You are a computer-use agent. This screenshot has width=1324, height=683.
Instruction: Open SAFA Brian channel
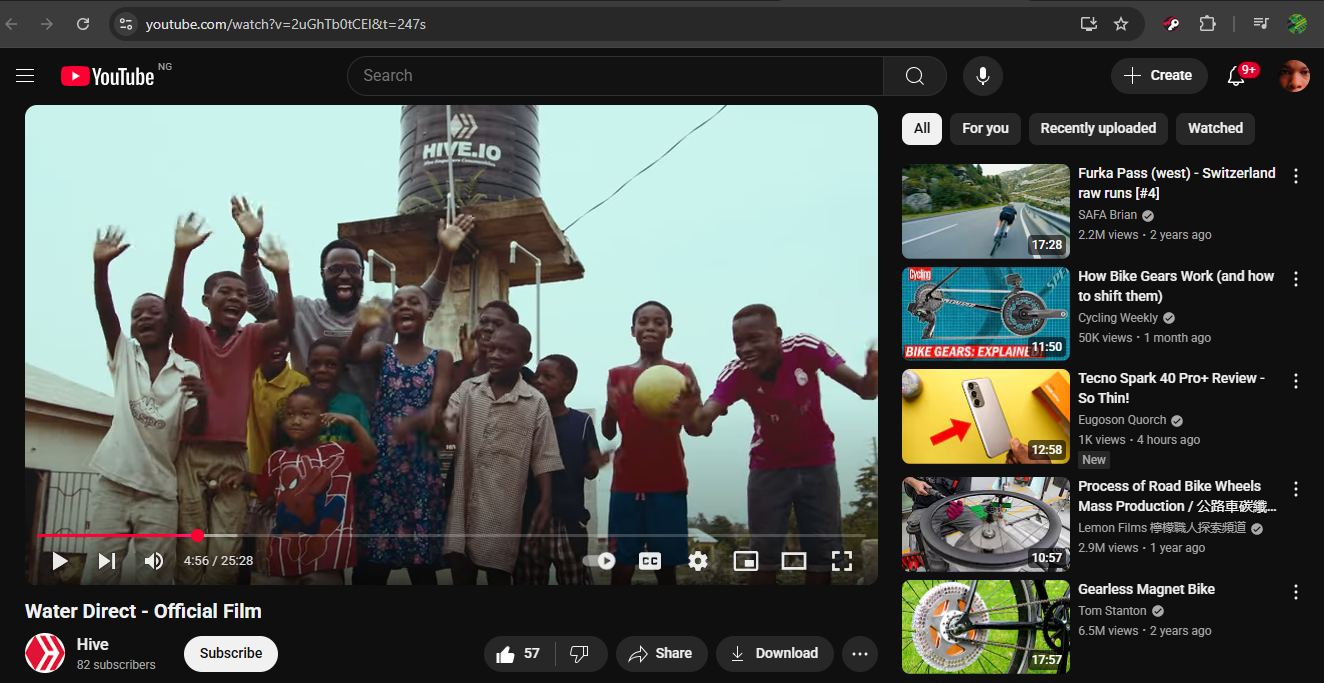1107,215
